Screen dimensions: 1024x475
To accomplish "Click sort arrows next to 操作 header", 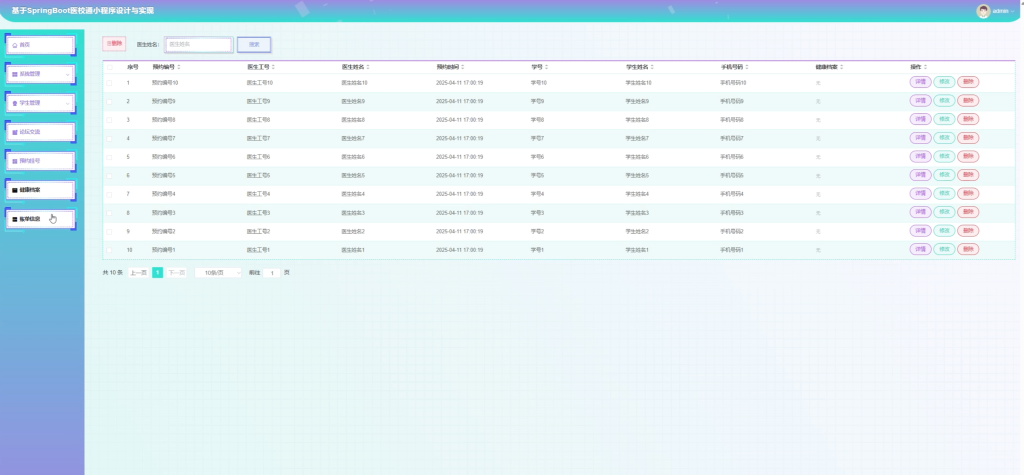I will (925, 67).
